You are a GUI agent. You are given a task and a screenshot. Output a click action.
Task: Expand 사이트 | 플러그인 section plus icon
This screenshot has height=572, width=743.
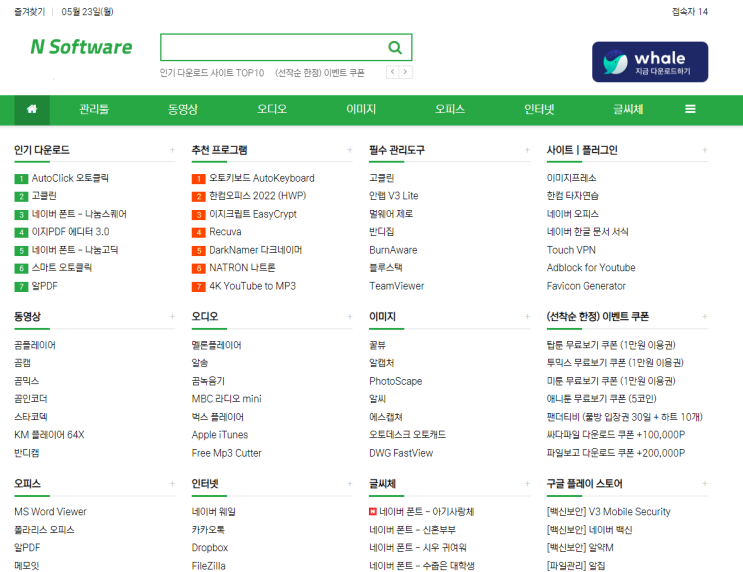pyautogui.click(x=705, y=150)
